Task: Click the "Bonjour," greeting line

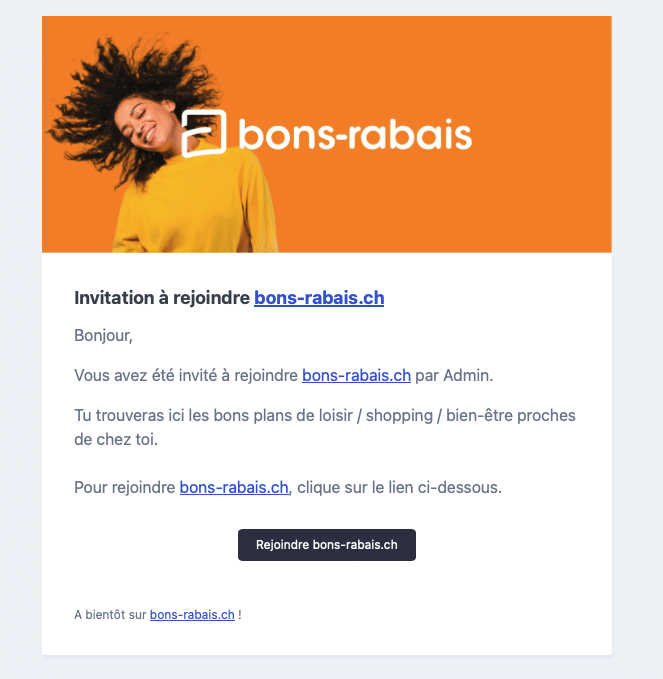Action: point(103,335)
